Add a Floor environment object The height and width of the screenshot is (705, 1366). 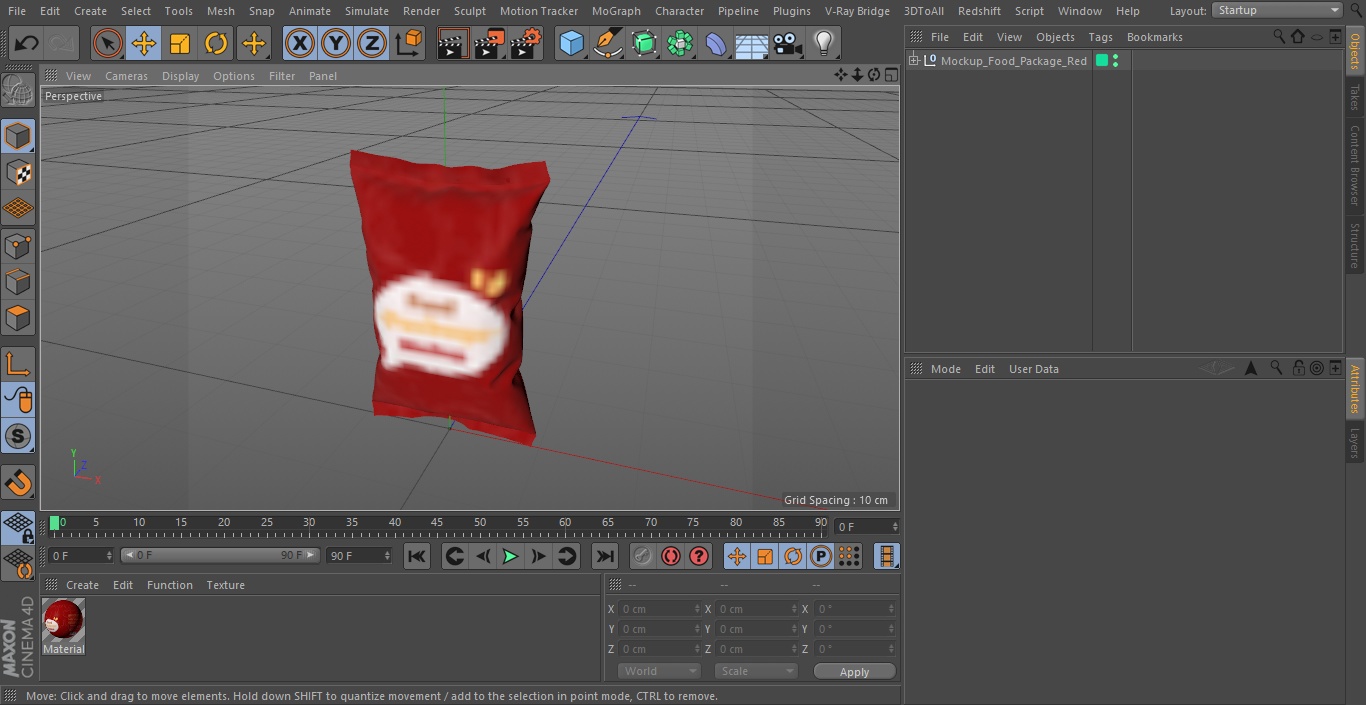pyautogui.click(x=752, y=43)
